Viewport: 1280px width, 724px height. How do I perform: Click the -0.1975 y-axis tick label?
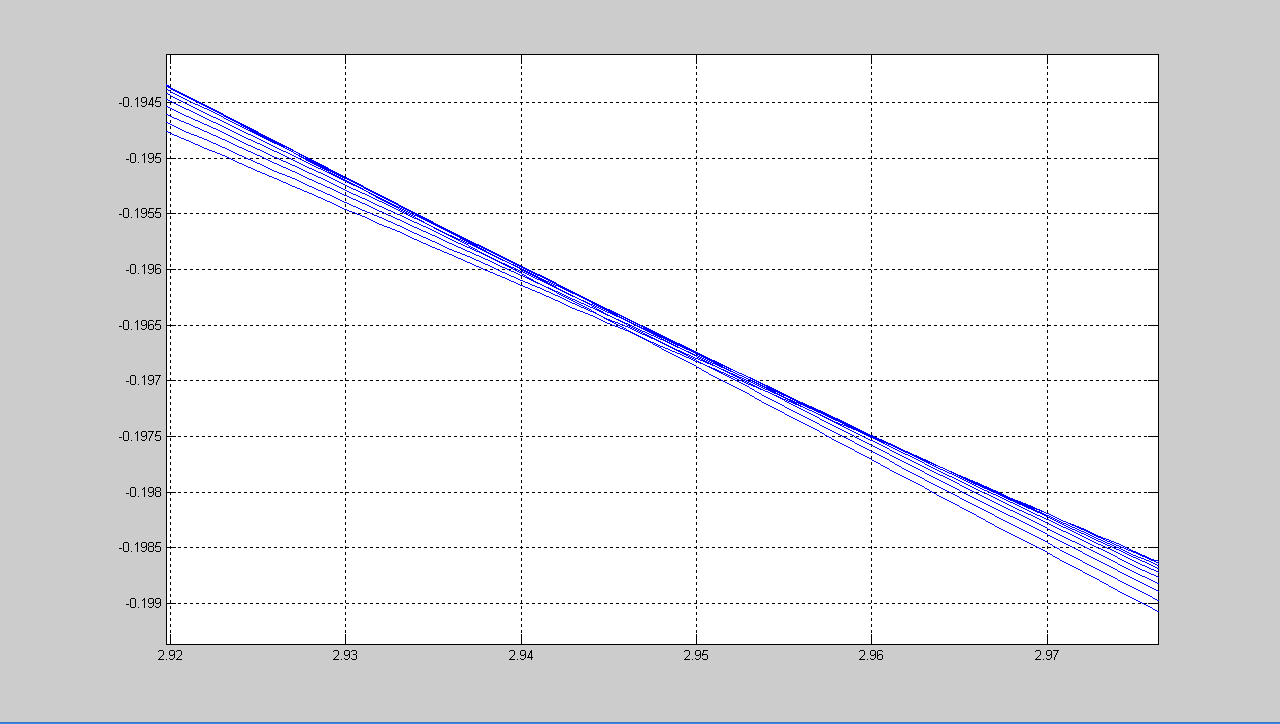click(141, 437)
